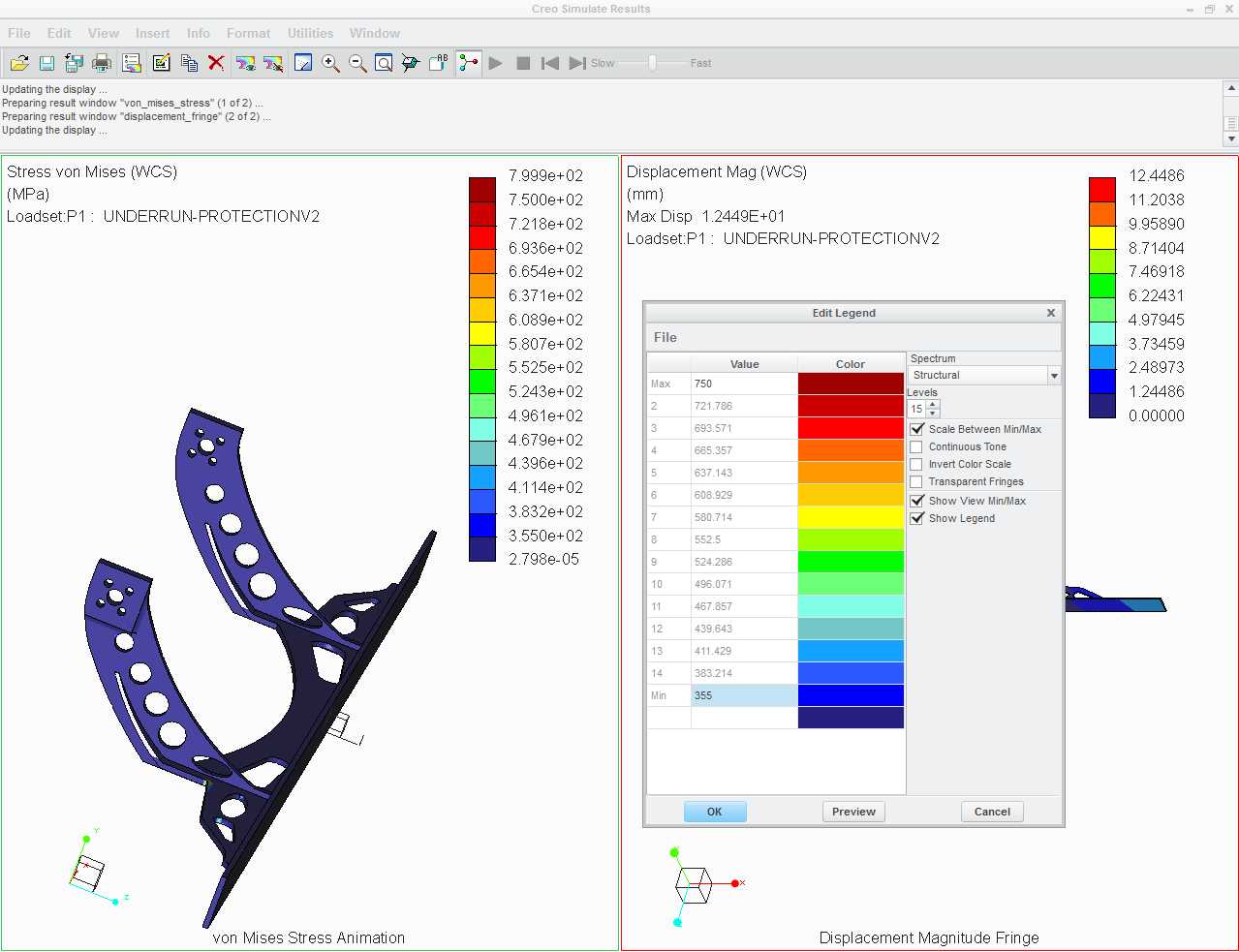The image size is (1239, 952).
Task: Step animation to previous frame
Action: [x=550, y=63]
